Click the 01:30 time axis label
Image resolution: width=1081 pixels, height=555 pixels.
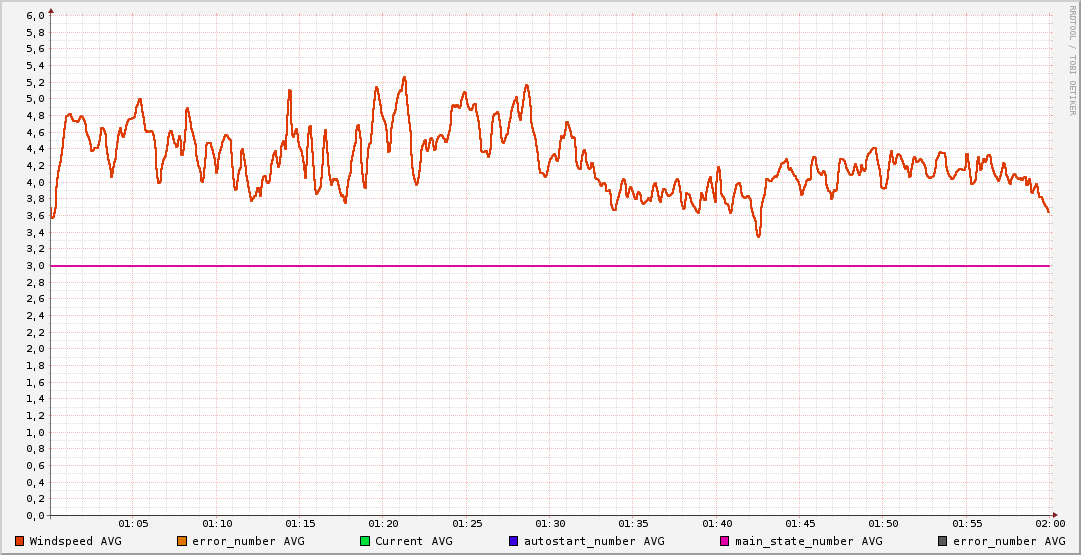pos(550,524)
